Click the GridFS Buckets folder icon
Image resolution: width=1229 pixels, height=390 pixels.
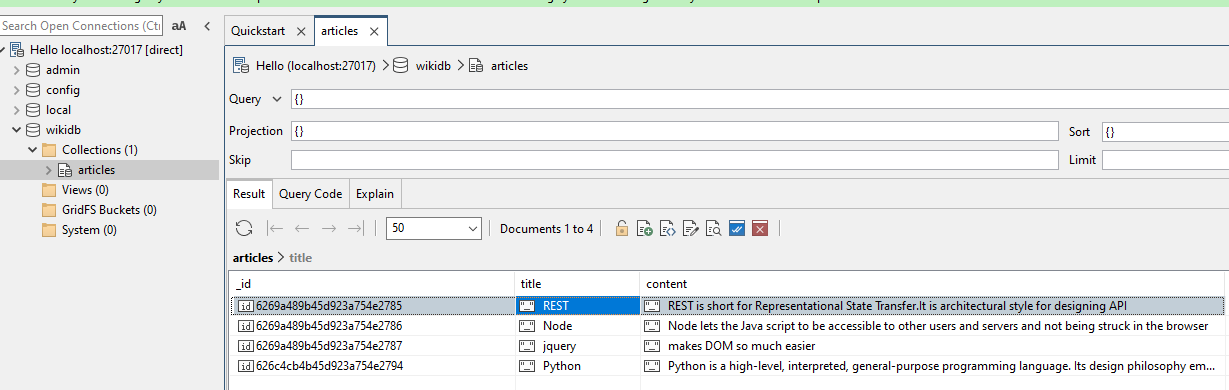[x=50, y=210]
